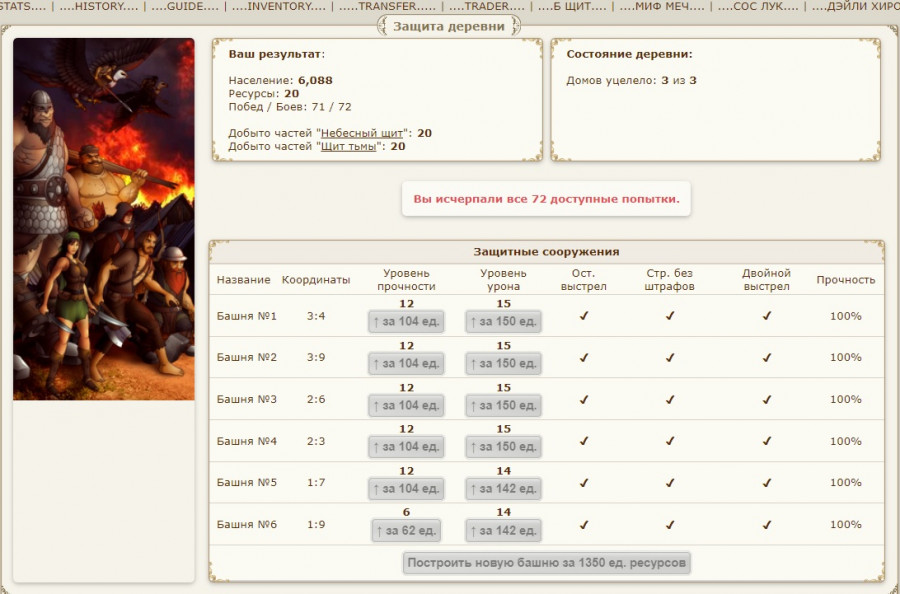Click Двойной выстрел checkmark for Башня №6

click(x=766, y=525)
